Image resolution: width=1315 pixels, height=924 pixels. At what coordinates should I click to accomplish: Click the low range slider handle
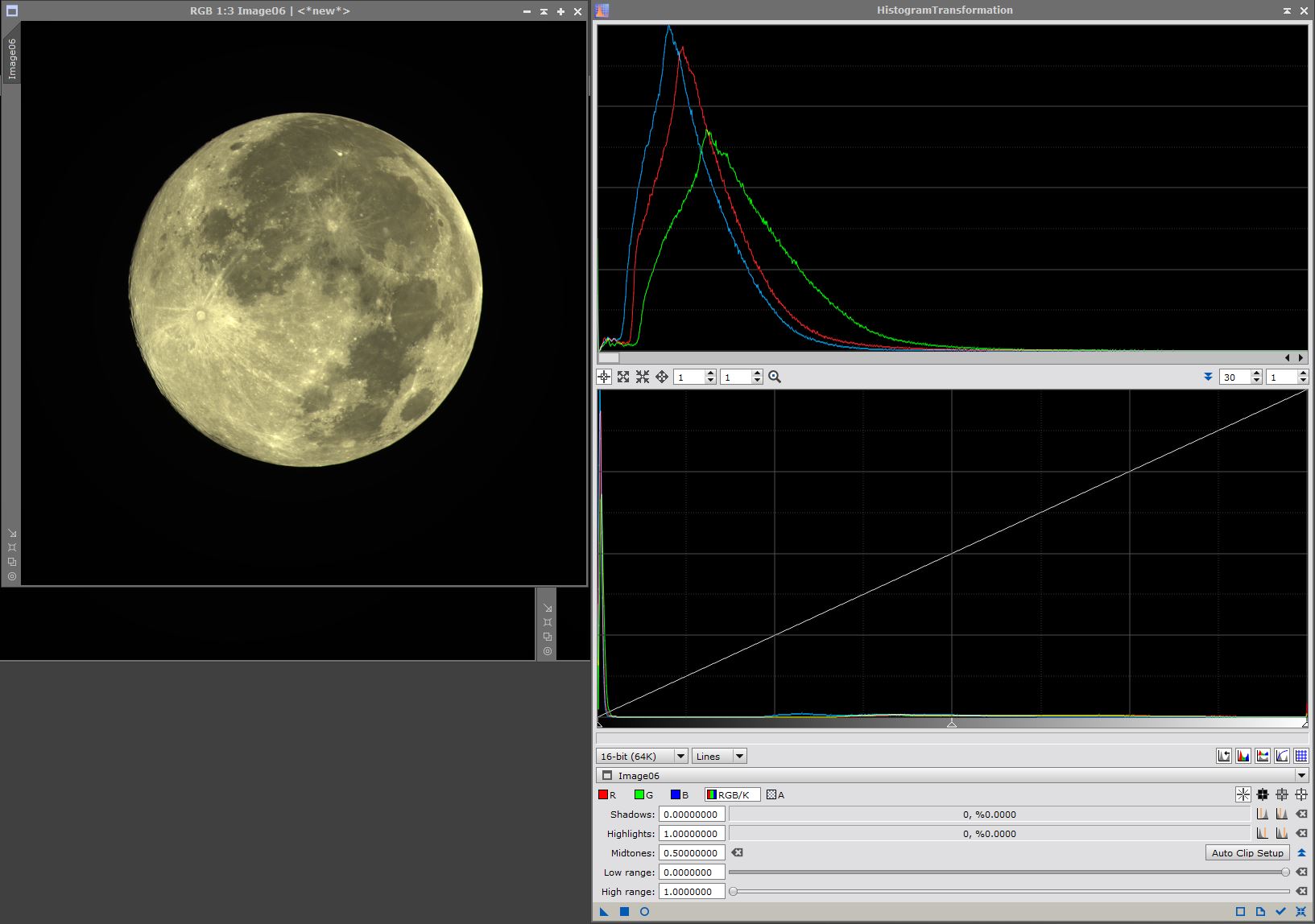tap(1285, 872)
